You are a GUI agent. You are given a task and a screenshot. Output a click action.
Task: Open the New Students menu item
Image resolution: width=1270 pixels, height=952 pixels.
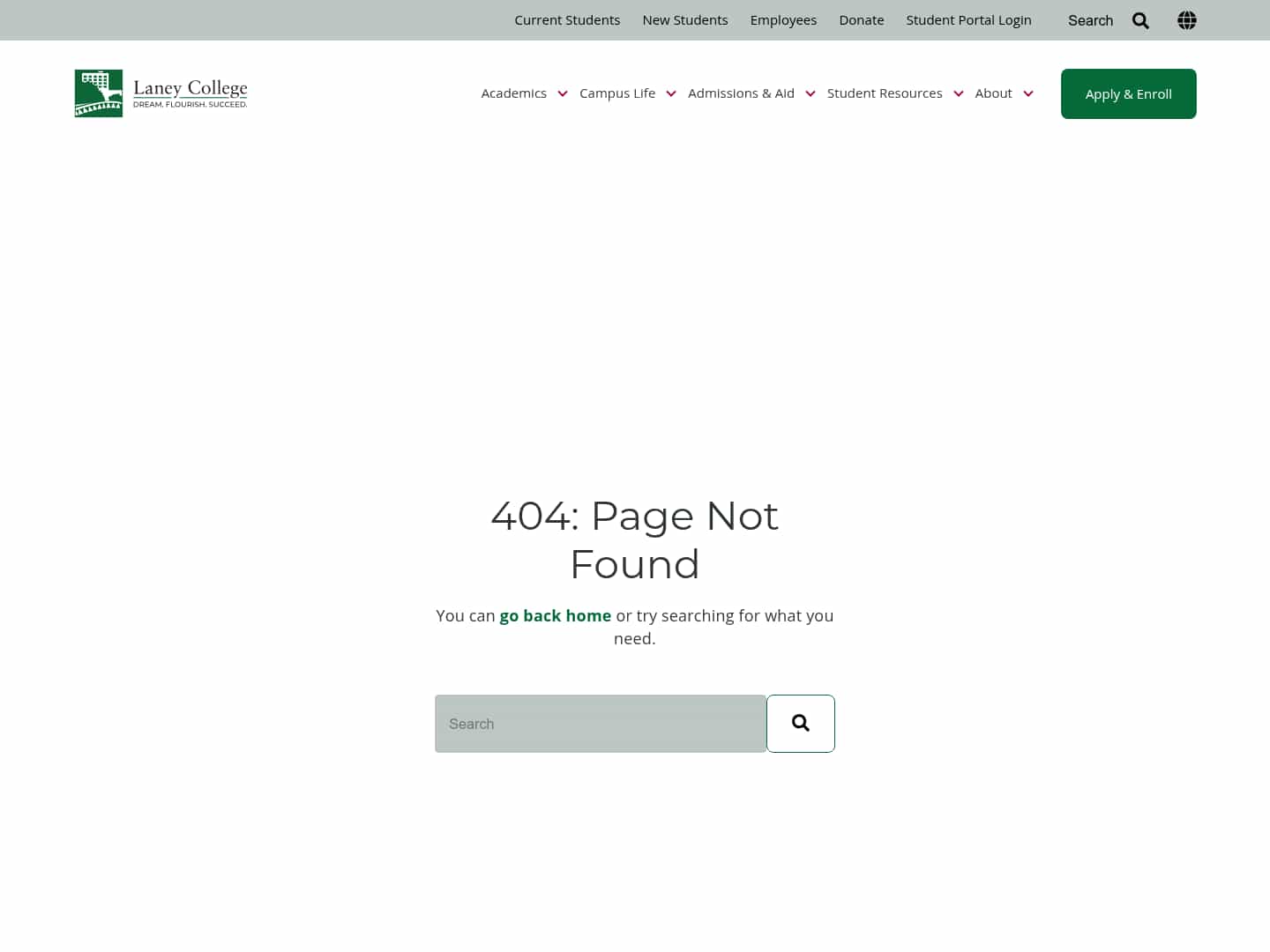685,19
